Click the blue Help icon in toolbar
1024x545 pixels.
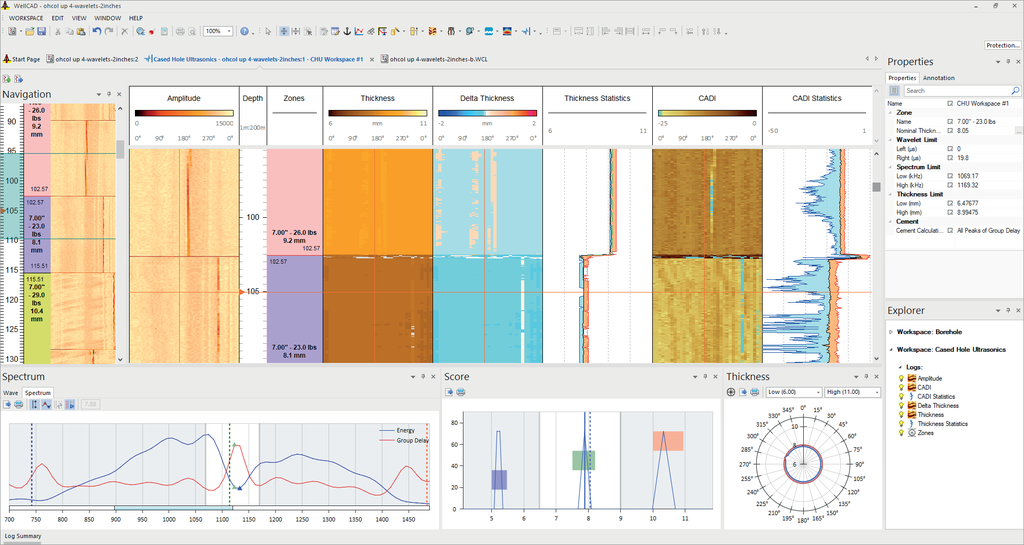pos(244,31)
